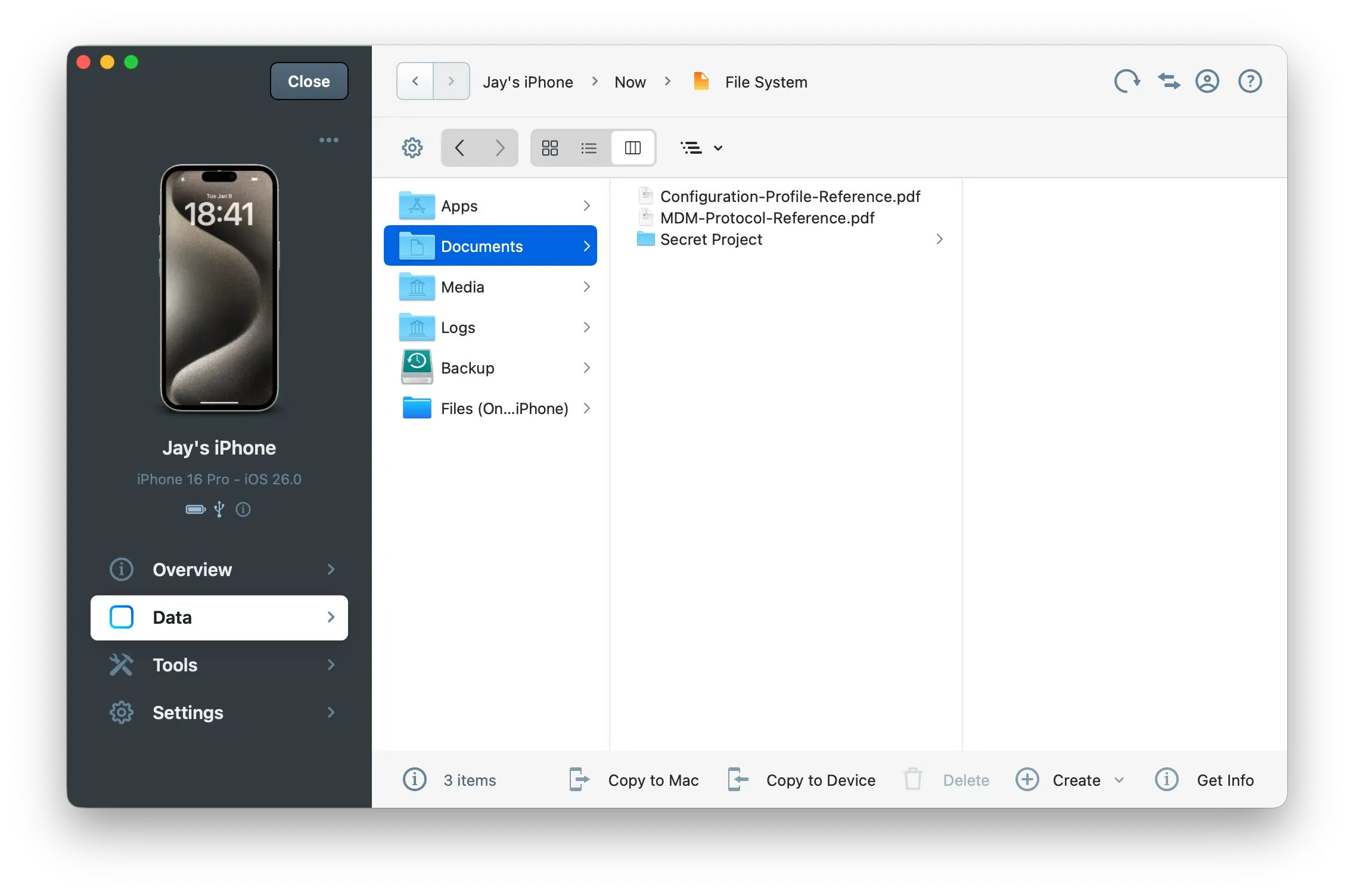Screen dimensions: 1354x896
Task: Click the Close button
Action: pos(308,81)
